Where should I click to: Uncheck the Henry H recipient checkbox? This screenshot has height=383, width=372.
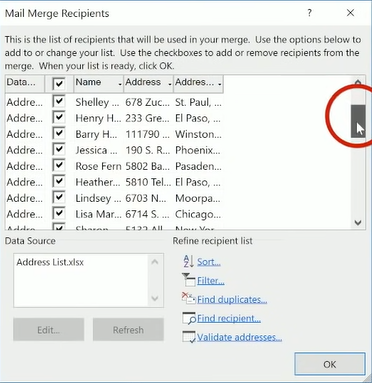tap(59, 117)
